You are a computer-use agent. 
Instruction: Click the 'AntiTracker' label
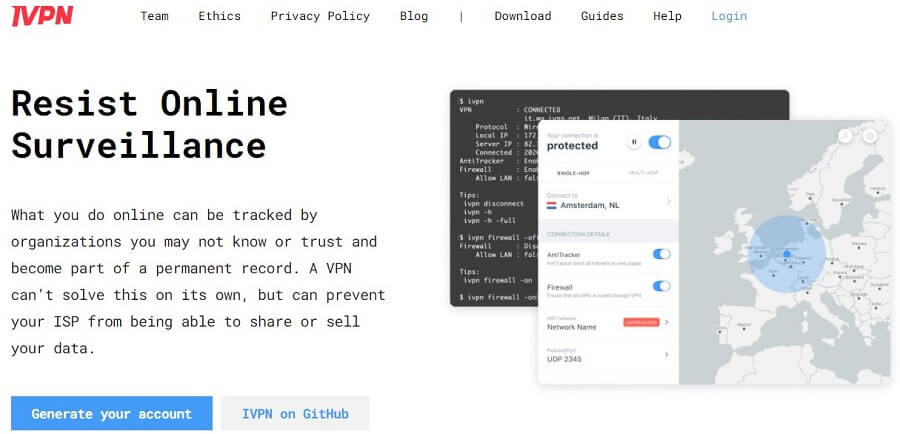point(564,254)
